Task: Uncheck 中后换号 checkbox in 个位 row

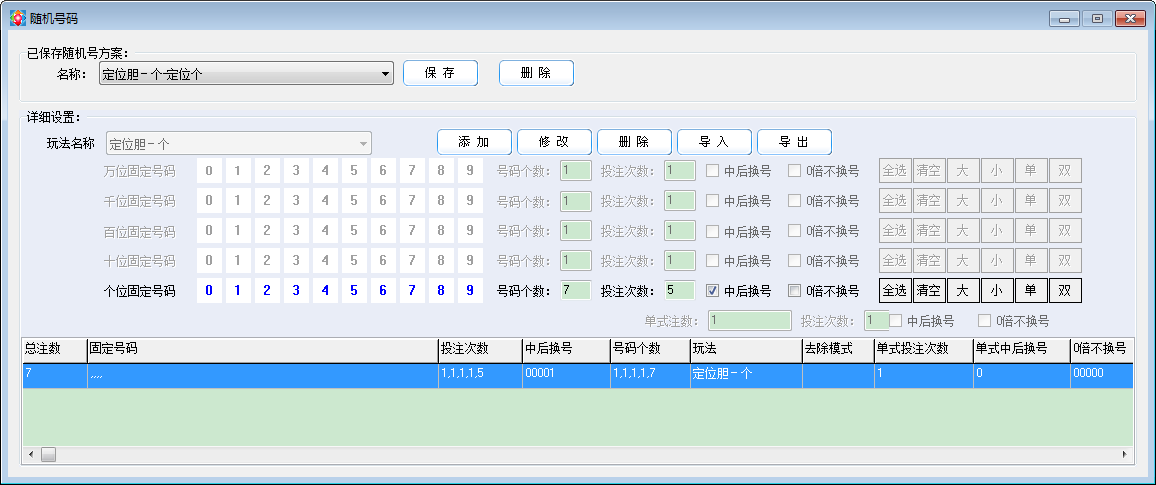Action: 713,291
